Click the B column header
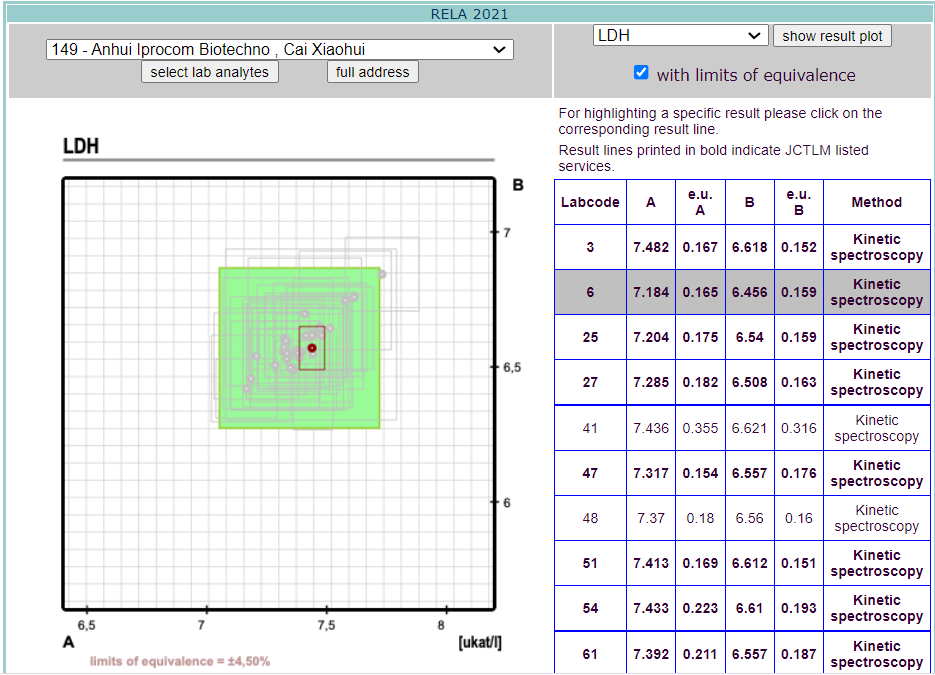Viewport: 935px width, 675px height. click(750, 202)
